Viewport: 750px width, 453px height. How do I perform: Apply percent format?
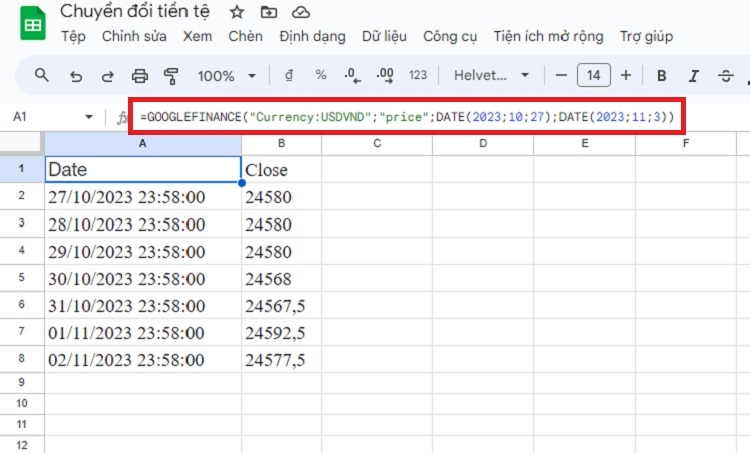pyautogui.click(x=321, y=75)
